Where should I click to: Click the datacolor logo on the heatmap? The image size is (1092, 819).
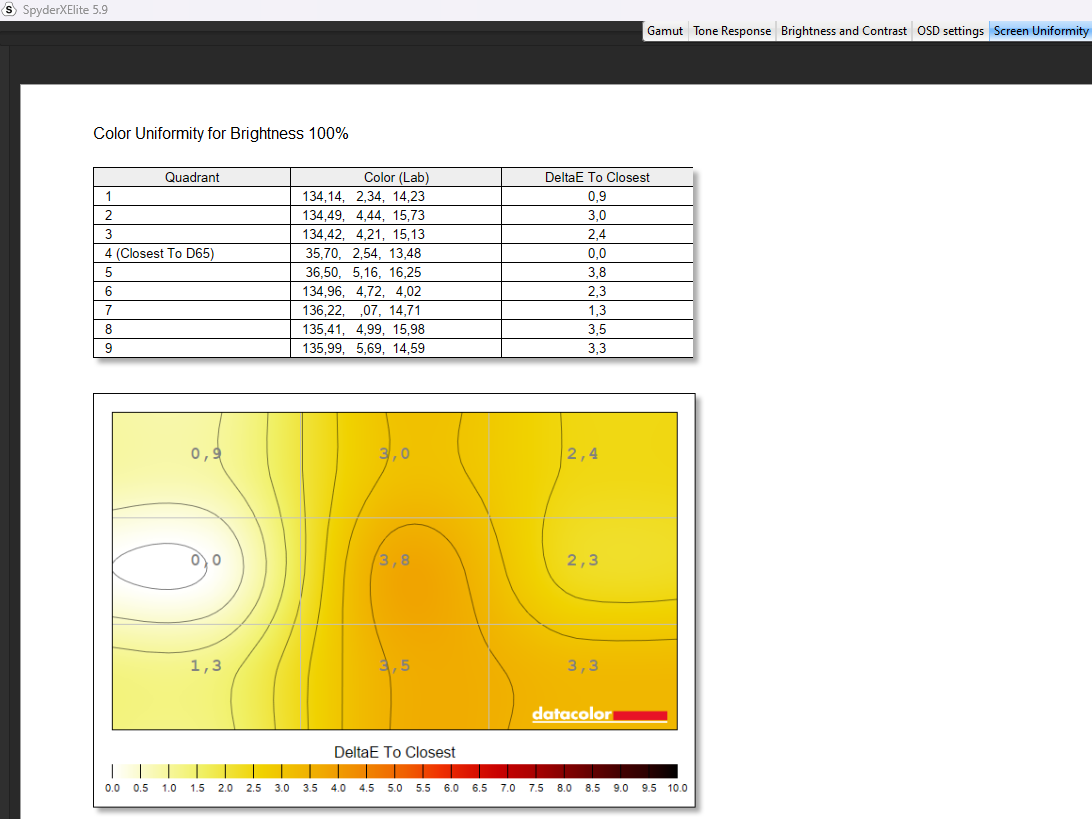(598, 714)
